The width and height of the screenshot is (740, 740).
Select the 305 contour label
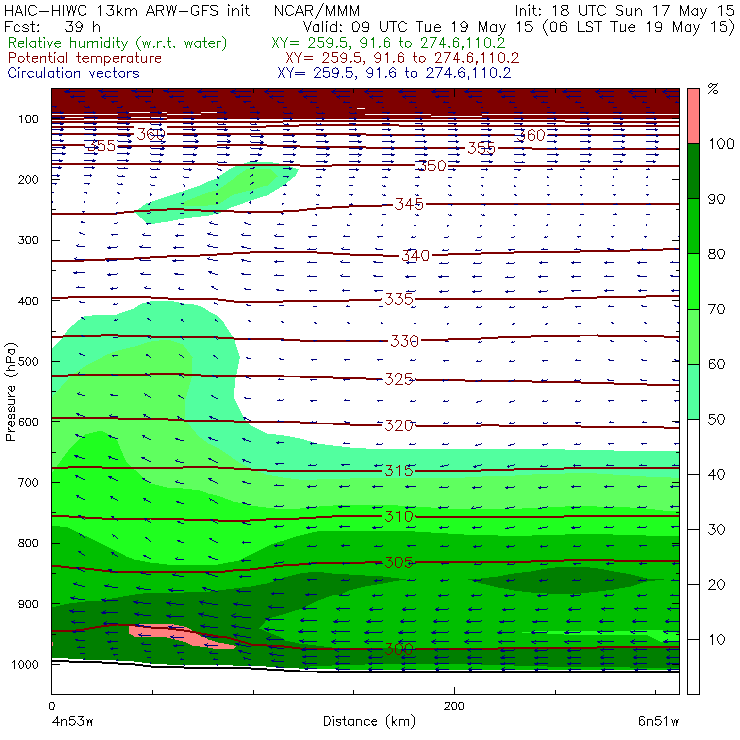click(x=399, y=563)
